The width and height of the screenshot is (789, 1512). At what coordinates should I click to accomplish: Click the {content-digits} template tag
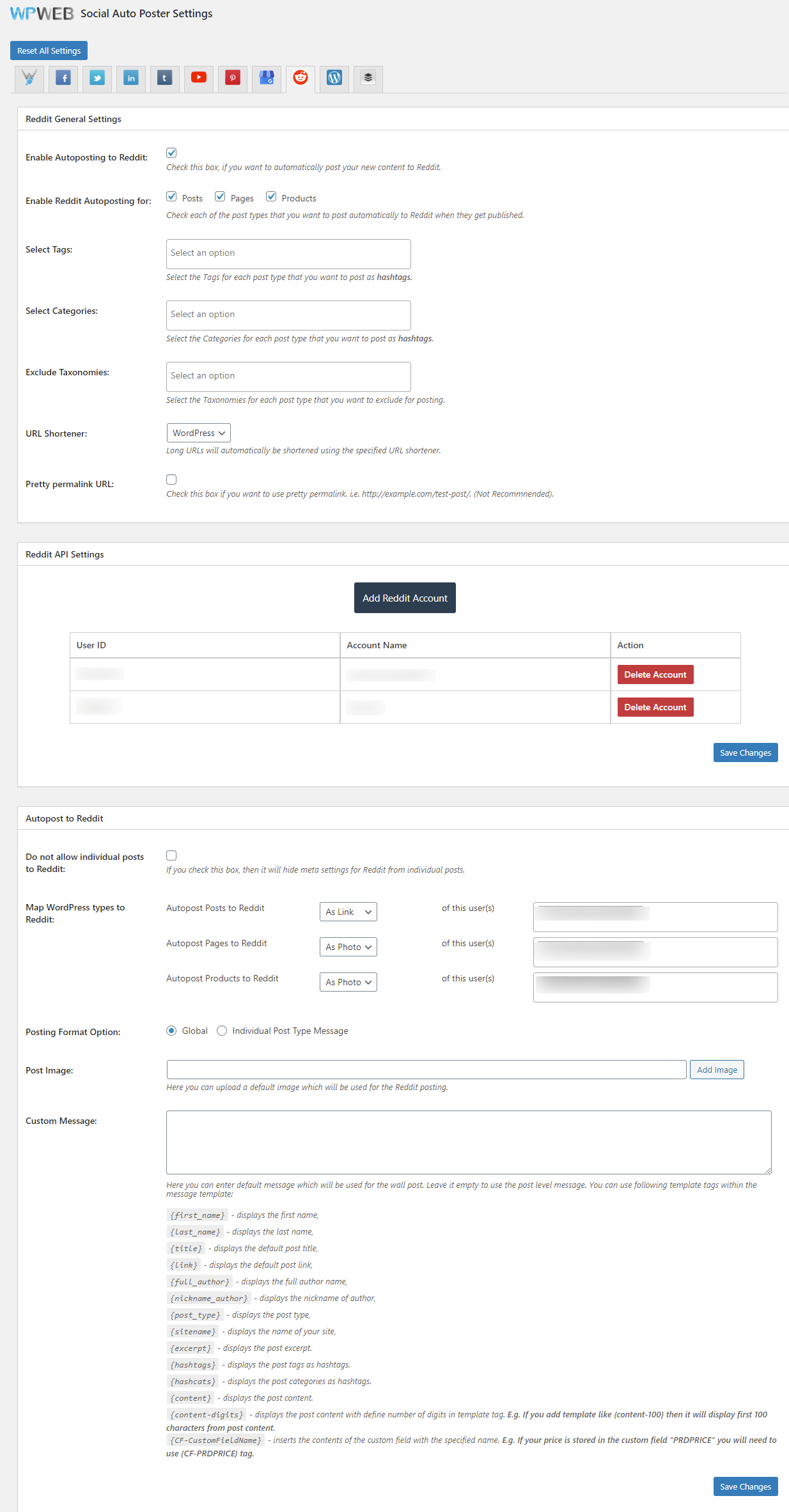pos(207,1415)
